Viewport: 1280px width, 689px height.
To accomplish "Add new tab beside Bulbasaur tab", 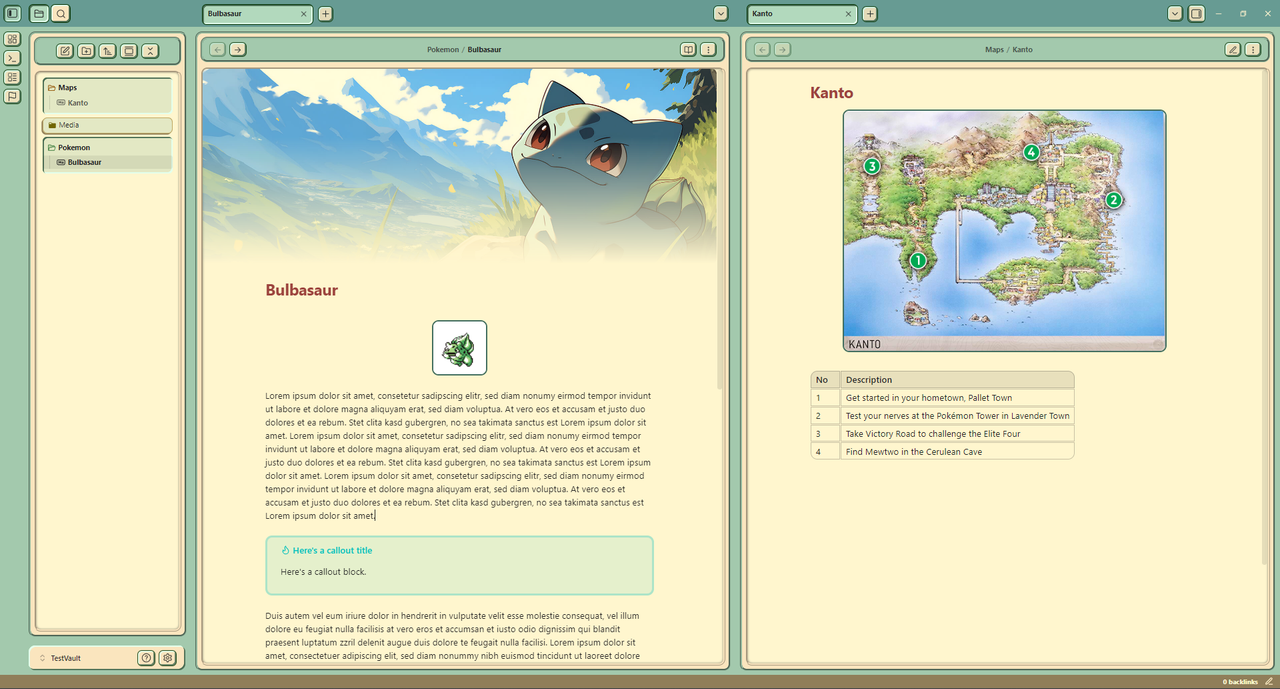I will (326, 14).
